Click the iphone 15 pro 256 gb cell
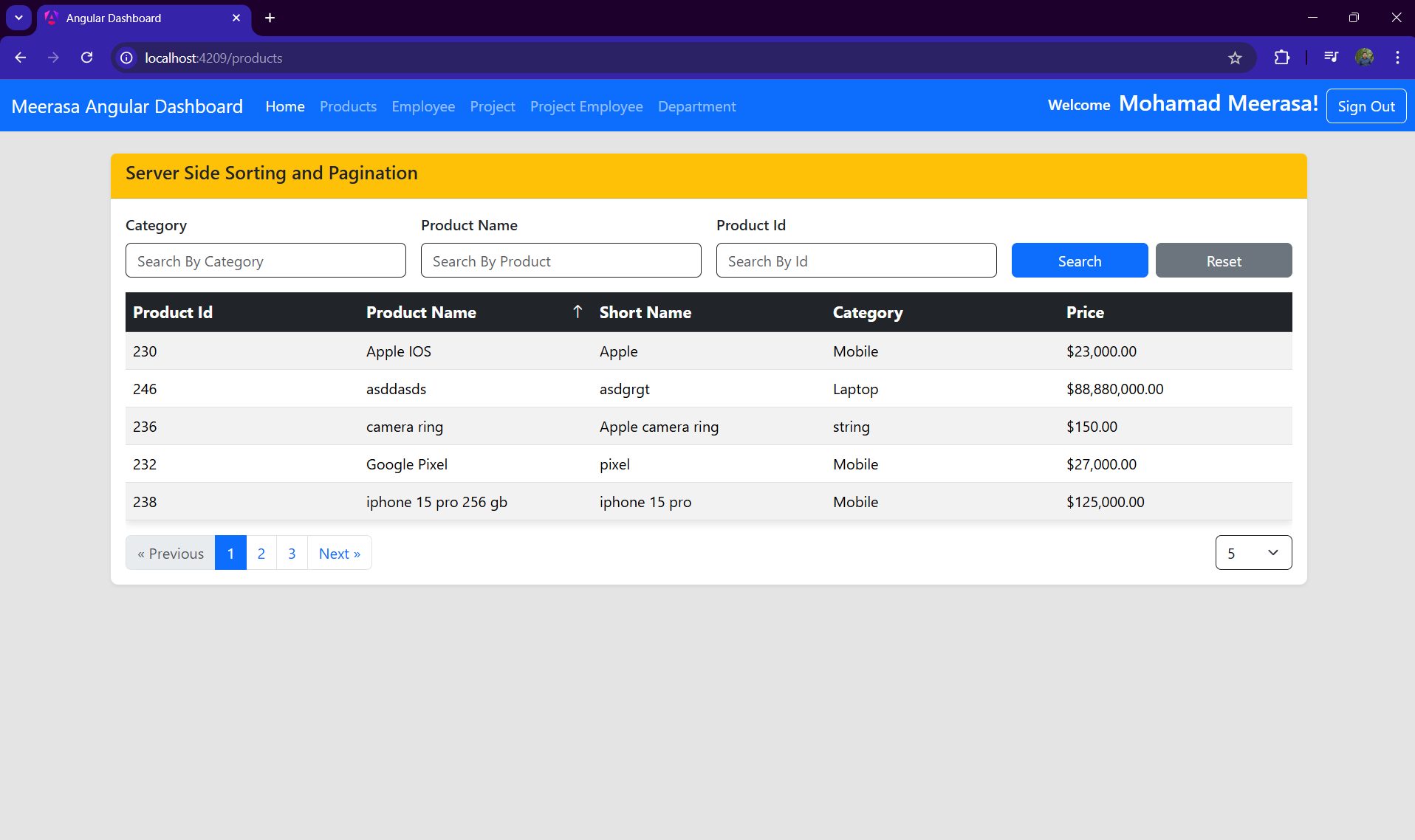The width and height of the screenshot is (1415, 840). click(436, 502)
